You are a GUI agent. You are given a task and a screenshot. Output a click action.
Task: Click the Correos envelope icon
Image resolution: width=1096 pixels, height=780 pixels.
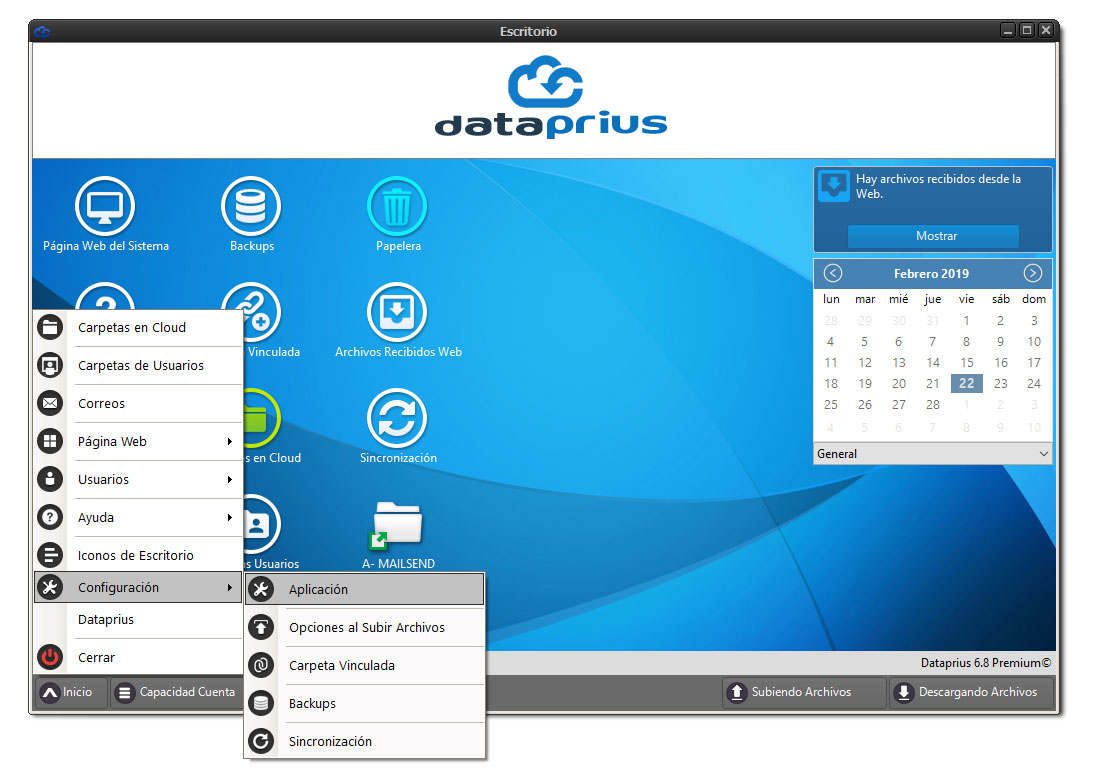[50, 403]
